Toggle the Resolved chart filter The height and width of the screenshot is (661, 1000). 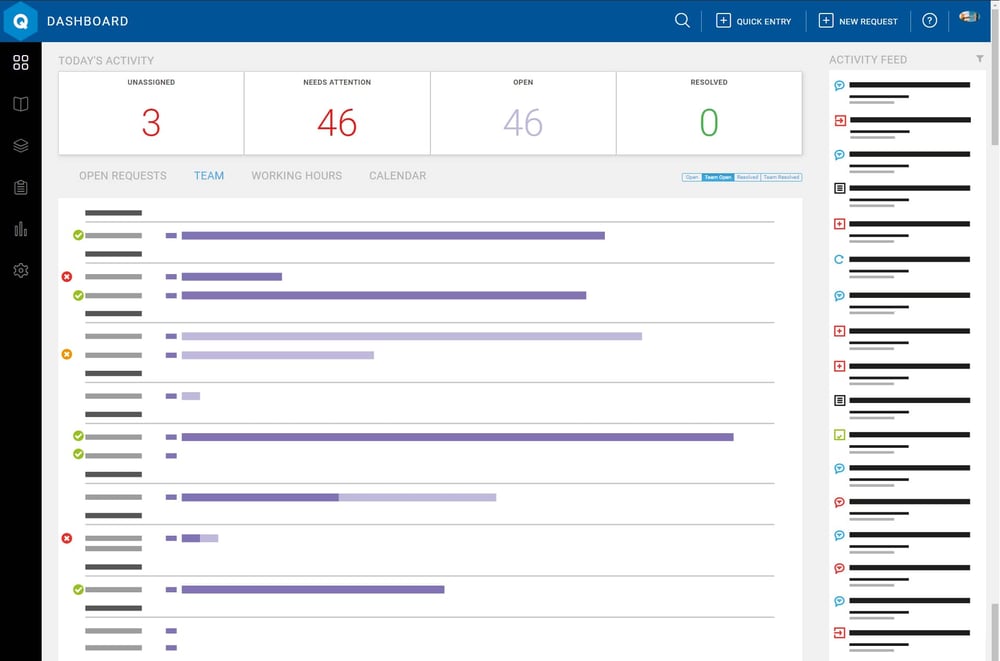click(x=747, y=177)
